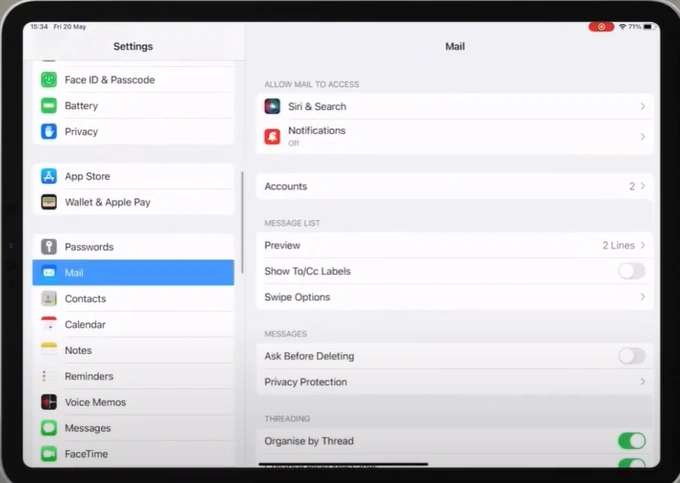Select Face ID & Passcode in Settings

click(133, 80)
